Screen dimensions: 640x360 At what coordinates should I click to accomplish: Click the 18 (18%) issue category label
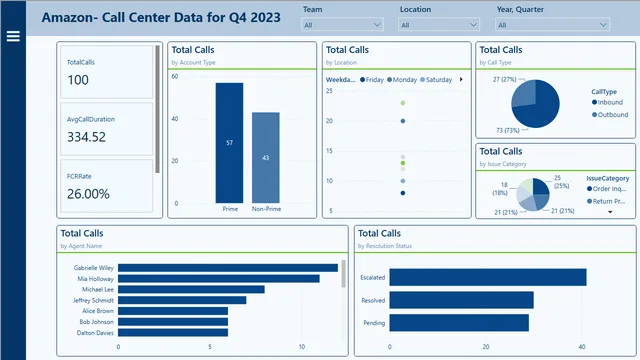[x=500, y=189]
